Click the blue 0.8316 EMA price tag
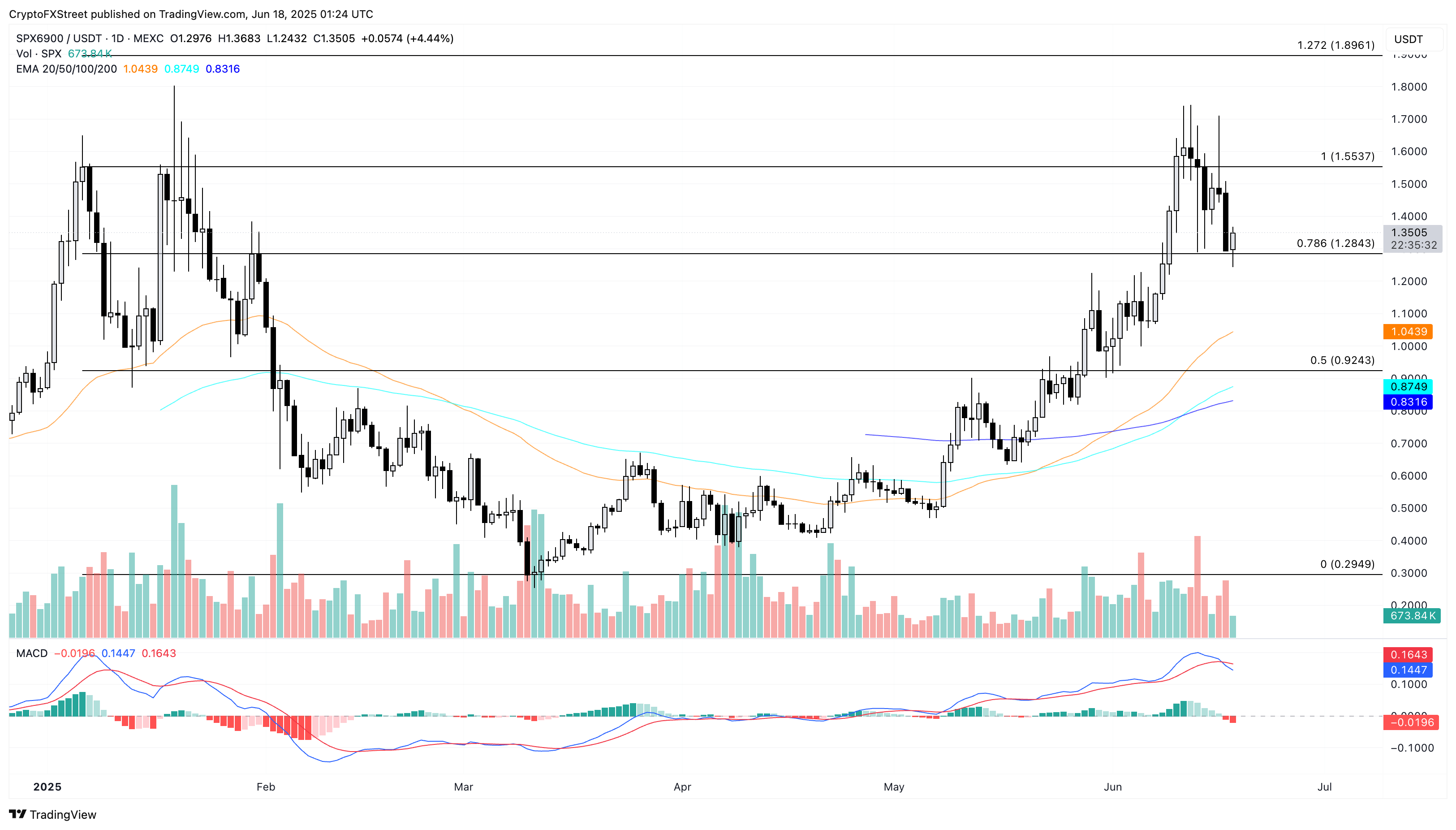This screenshot has width=1456, height=830. (x=1408, y=402)
